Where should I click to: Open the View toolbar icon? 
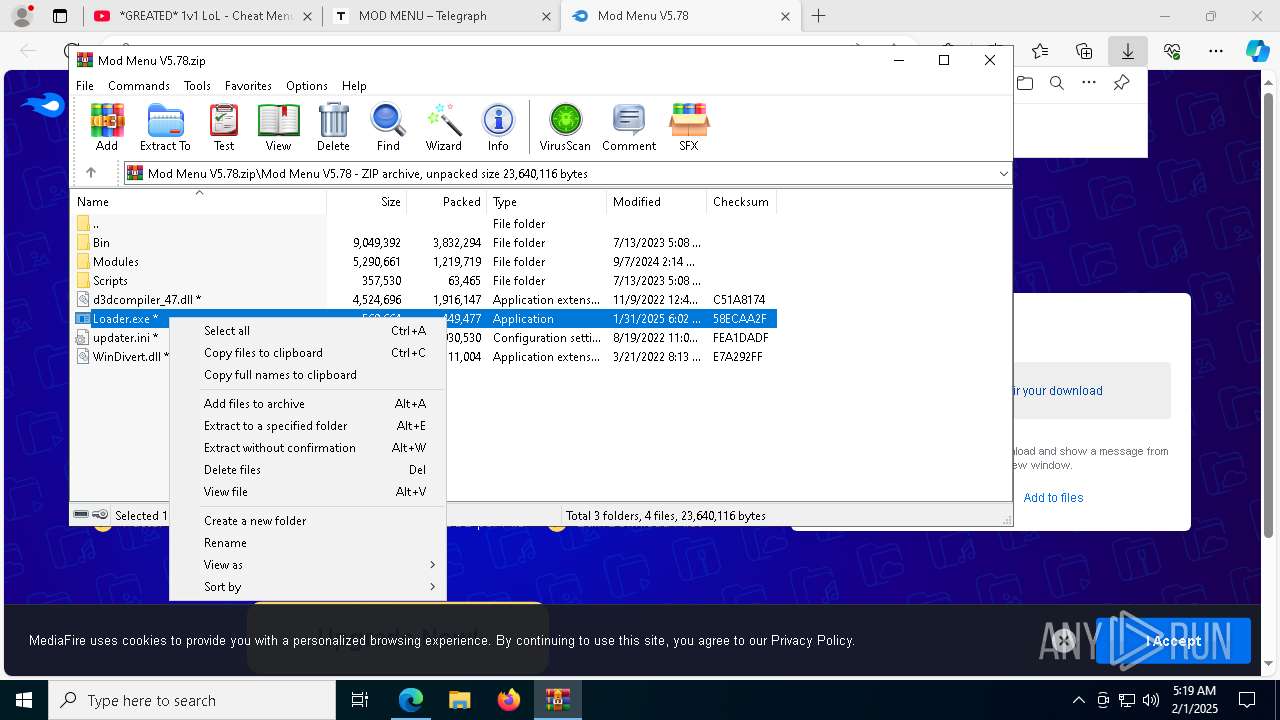click(x=278, y=127)
